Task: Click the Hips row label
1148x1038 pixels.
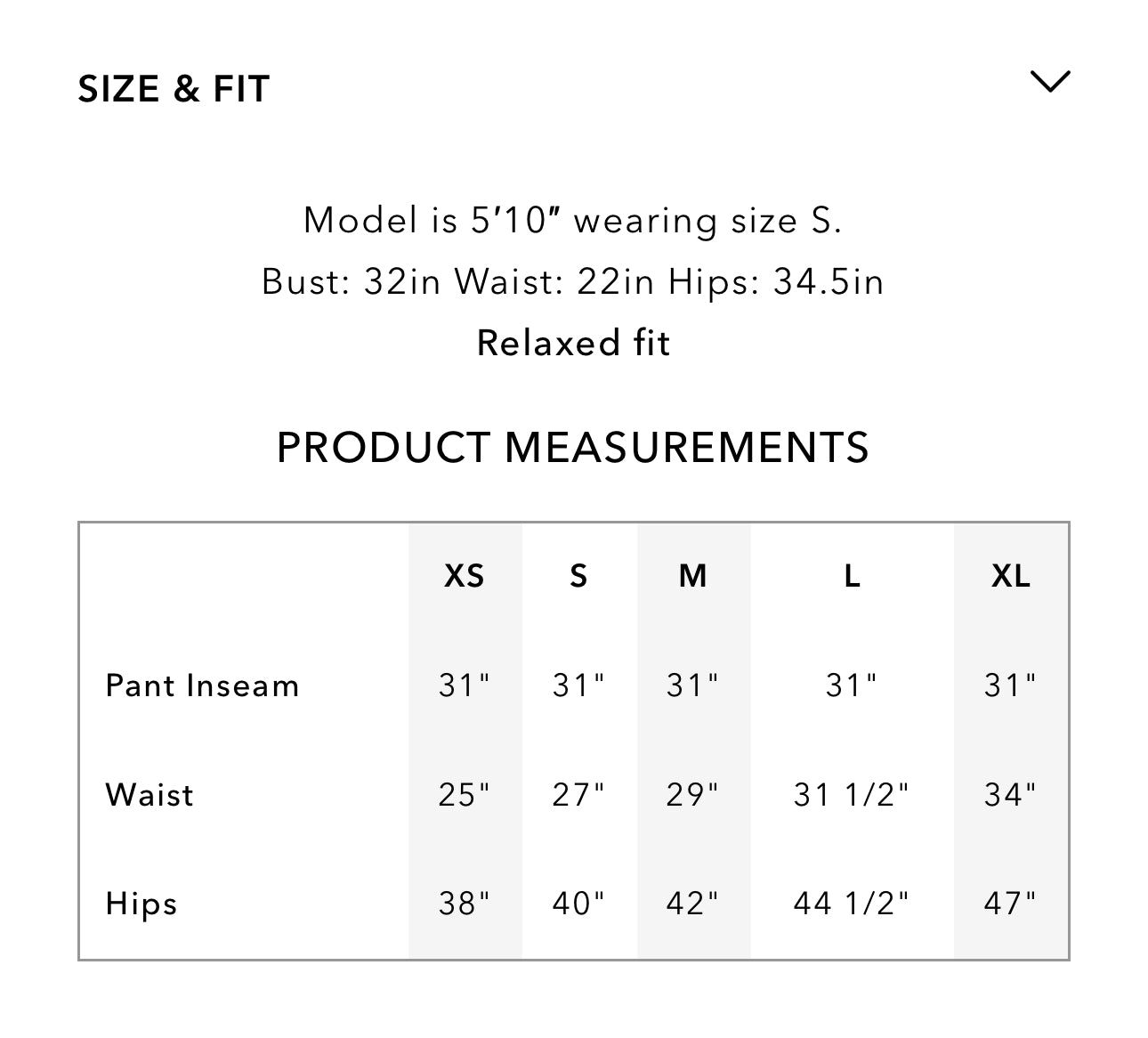Action: [x=140, y=904]
